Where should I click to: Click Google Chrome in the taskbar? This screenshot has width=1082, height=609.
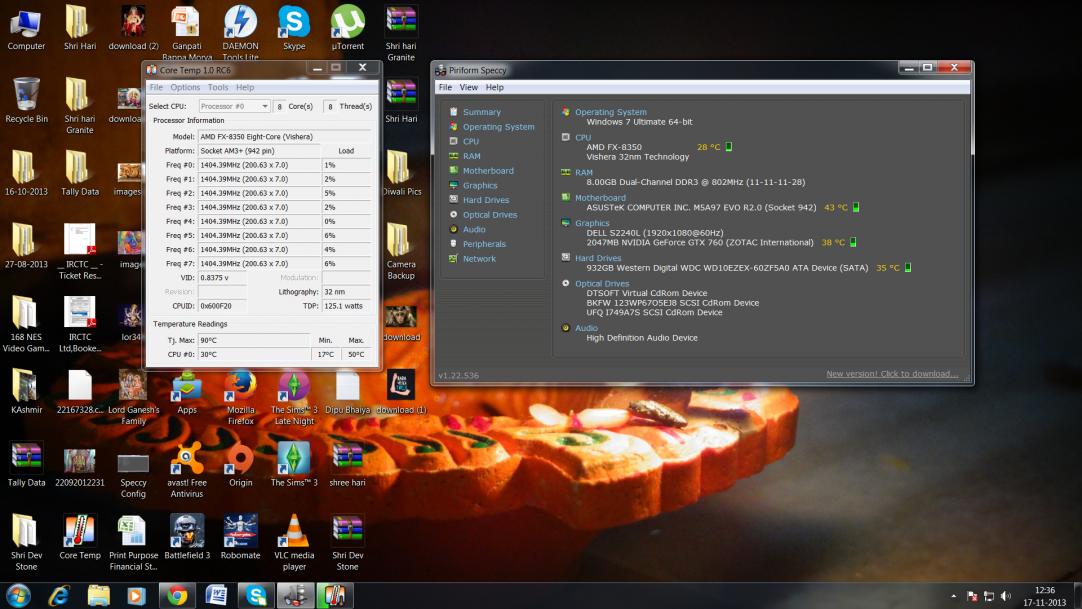(177, 595)
